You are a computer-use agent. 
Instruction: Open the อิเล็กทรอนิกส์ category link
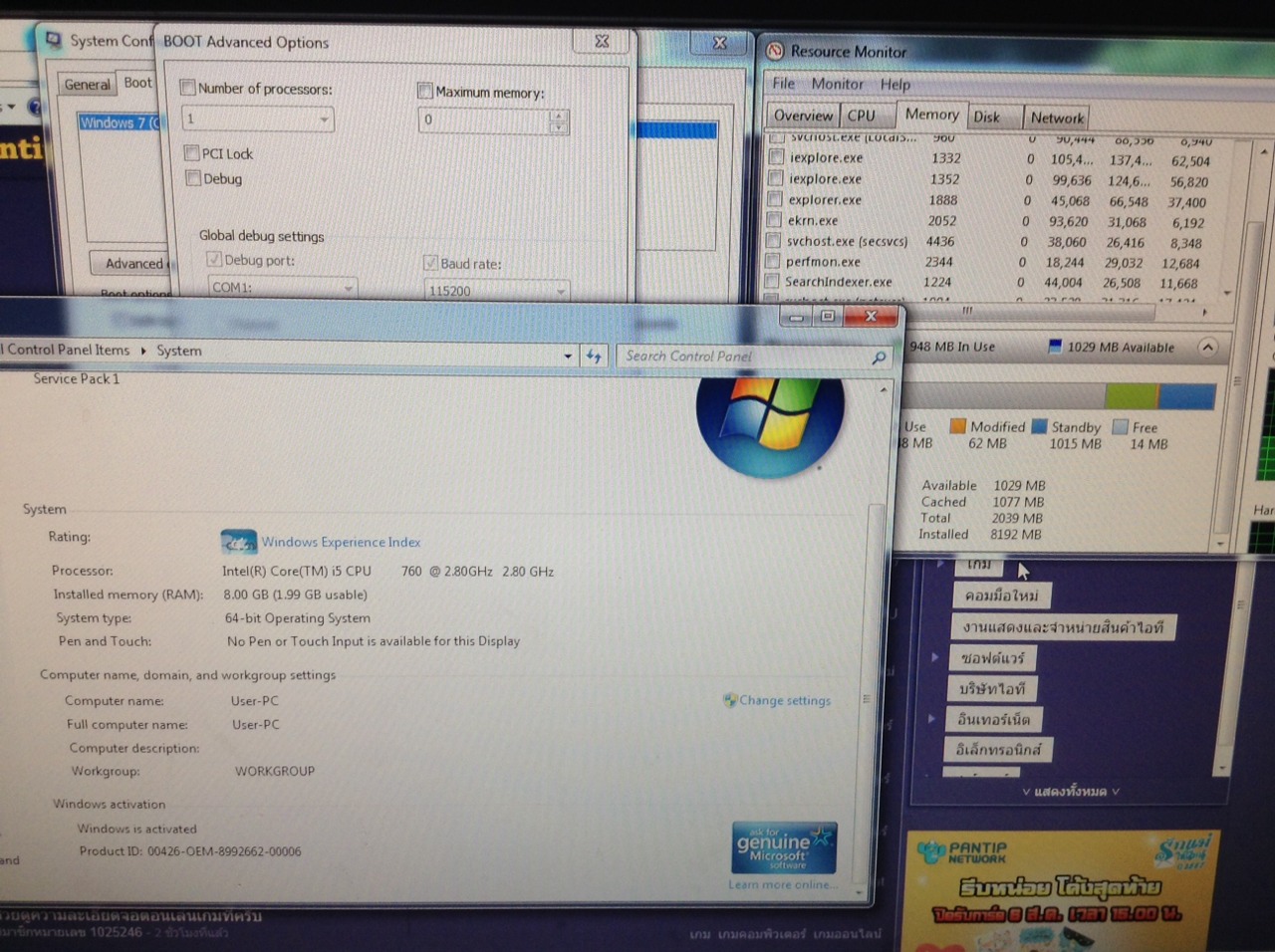pos(998,750)
